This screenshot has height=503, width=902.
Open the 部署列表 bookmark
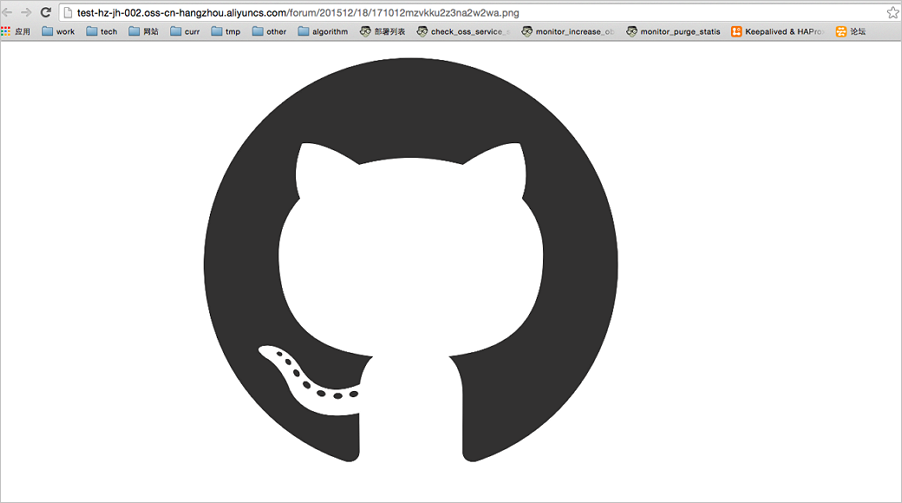pyautogui.click(x=383, y=32)
